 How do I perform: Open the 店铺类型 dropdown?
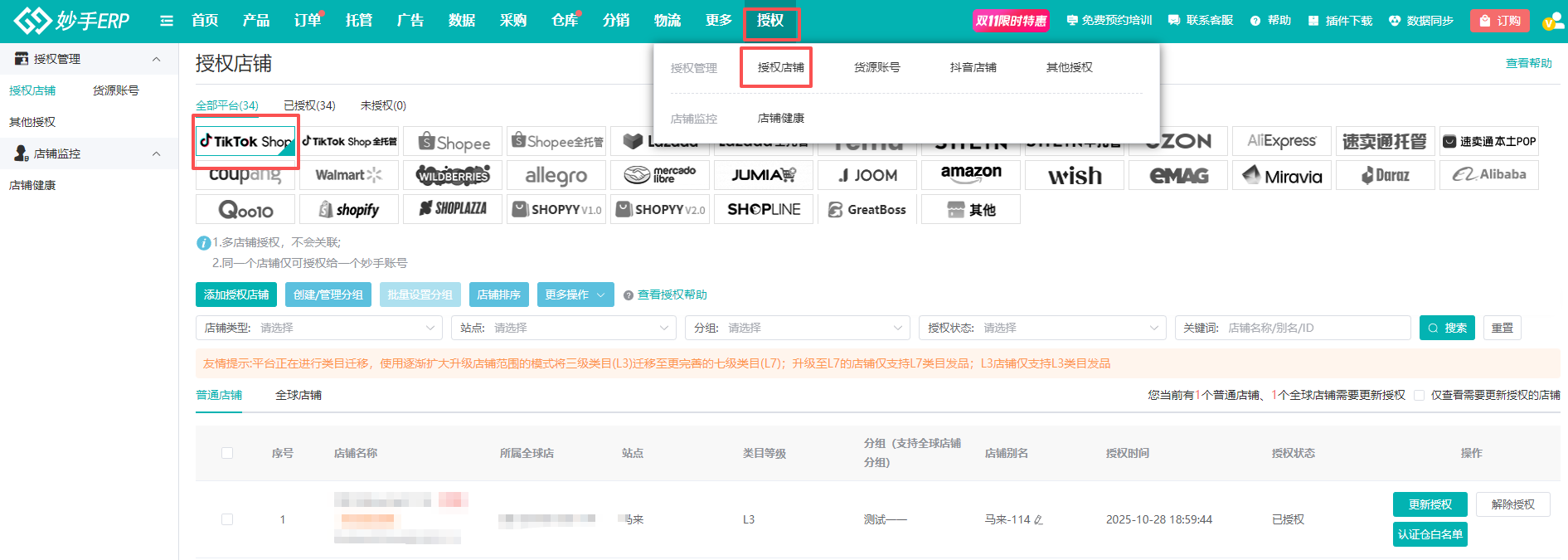pyautogui.click(x=319, y=328)
